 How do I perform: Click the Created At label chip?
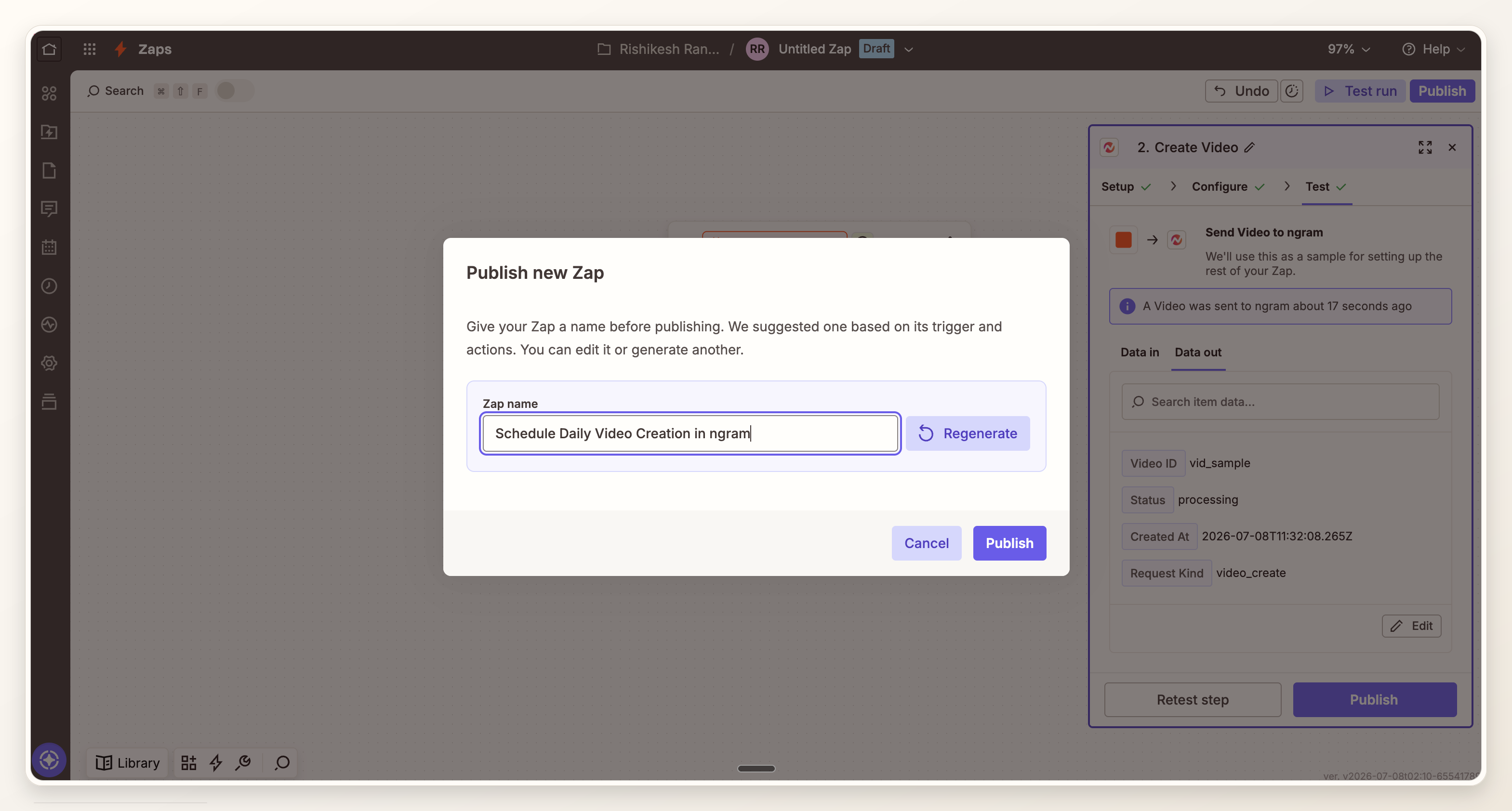point(1159,536)
